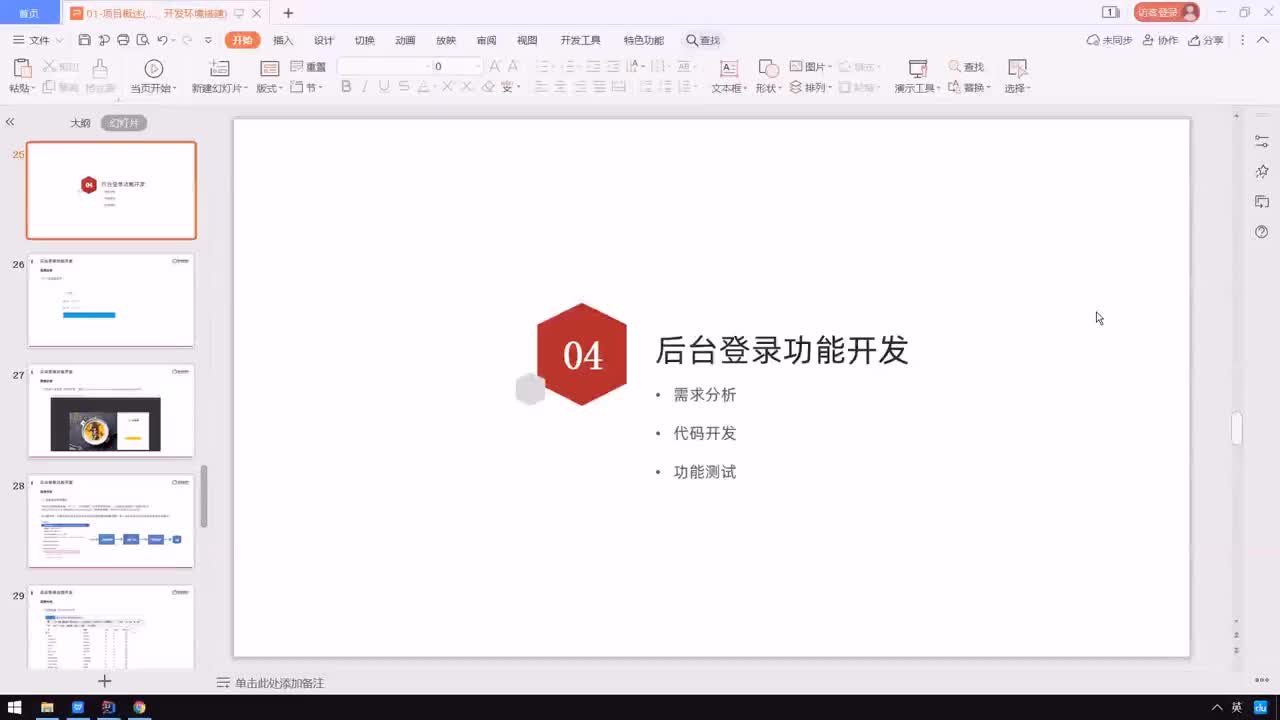Image resolution: width=1280 pixels, height=720 pixels.
Task: Open the Section (节) dropdown
Action: [x=306, y=87]
